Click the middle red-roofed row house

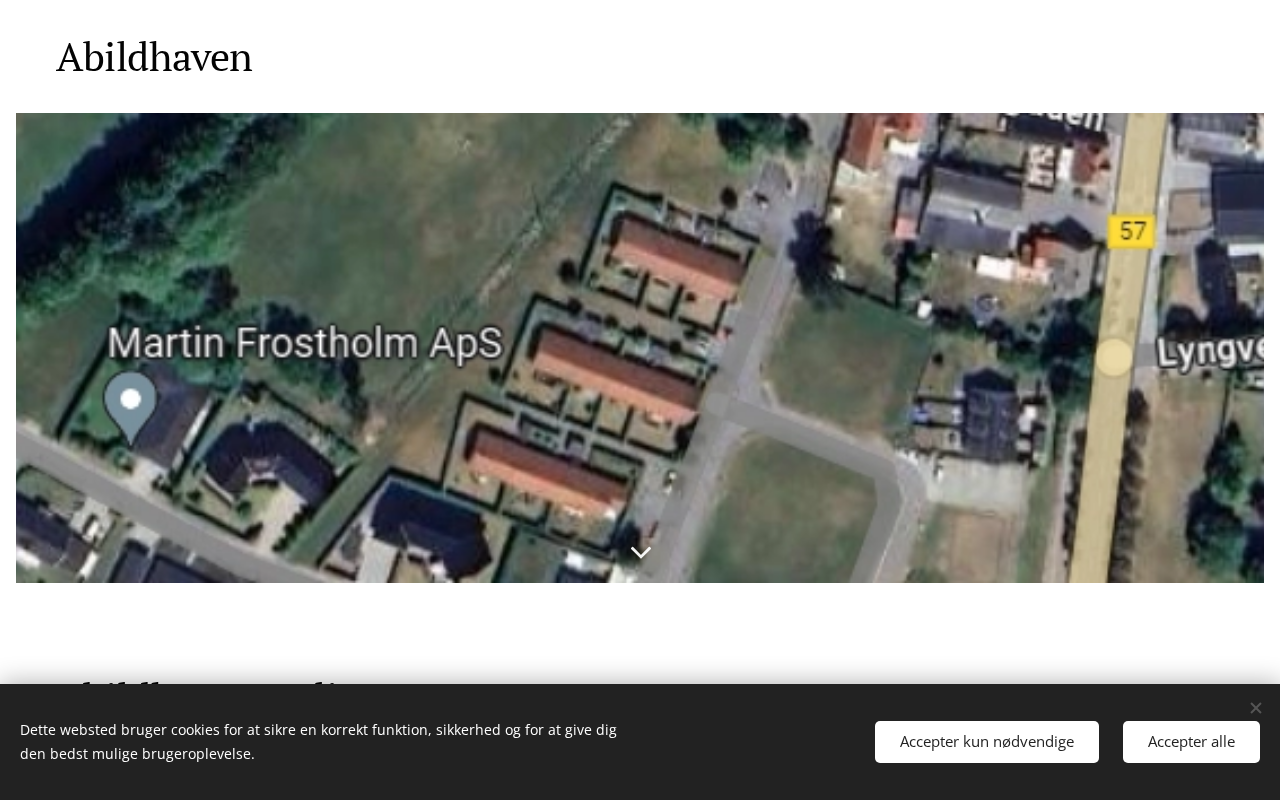[x=616, y=373]
